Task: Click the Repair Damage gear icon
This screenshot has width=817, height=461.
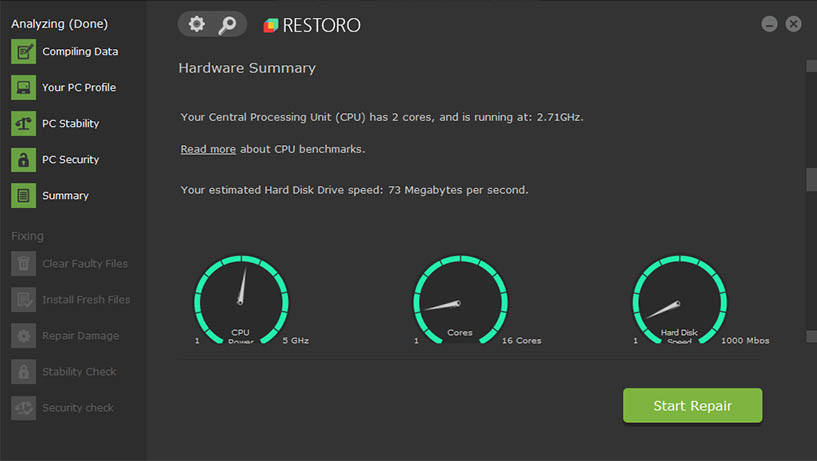Action: tap(23, 335)
